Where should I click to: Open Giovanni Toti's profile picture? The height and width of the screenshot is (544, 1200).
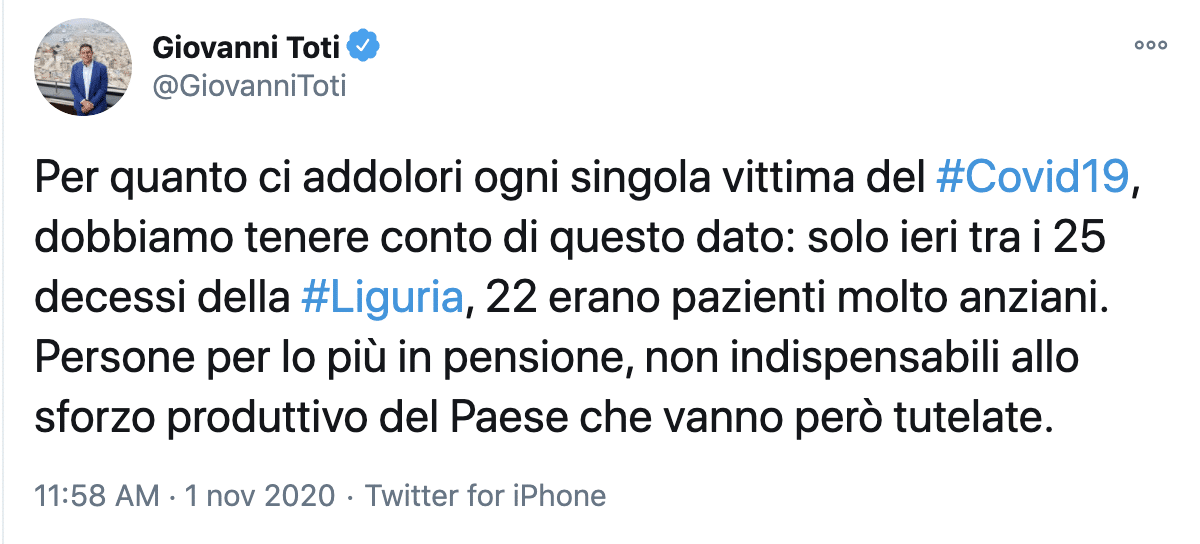pos(84,67)
